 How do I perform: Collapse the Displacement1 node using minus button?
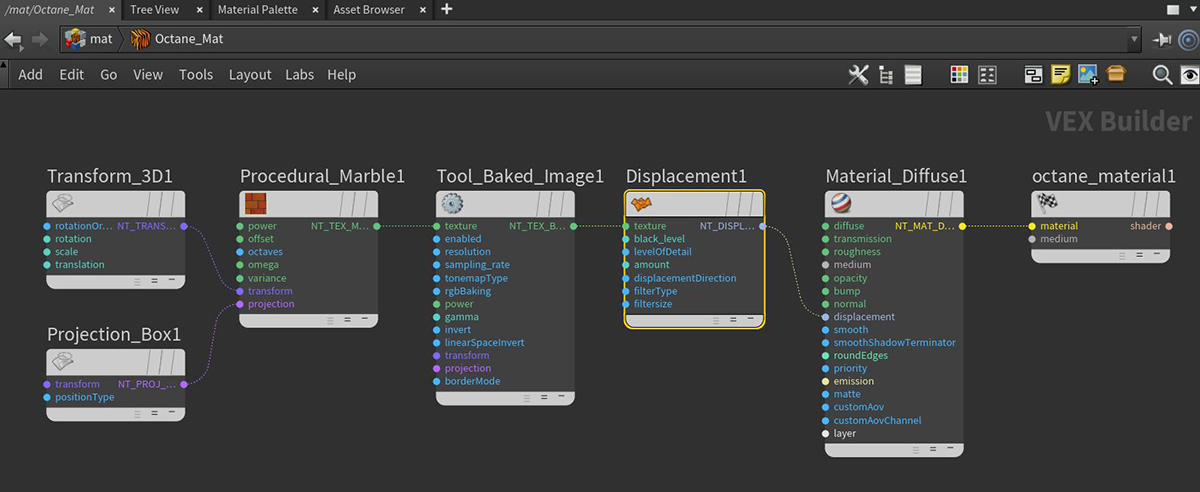pyautogui.click(x=751, y=320)
